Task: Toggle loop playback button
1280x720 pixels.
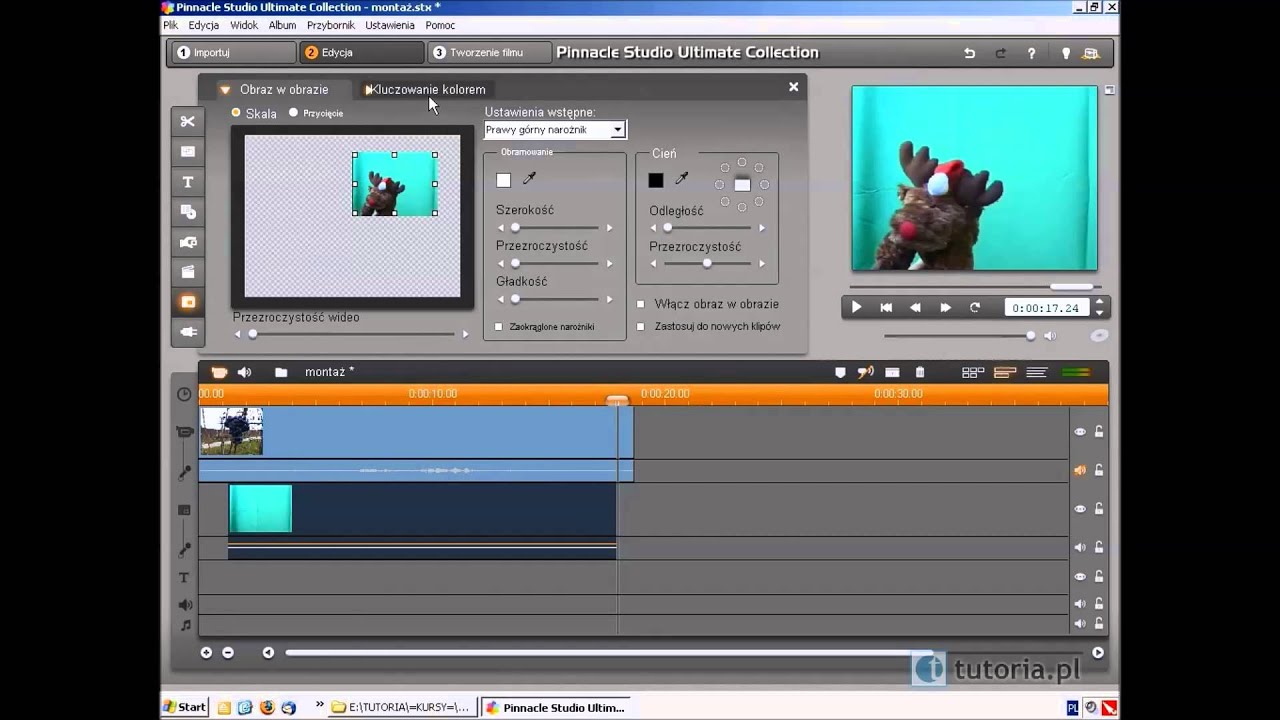Action: pos(974,308)
